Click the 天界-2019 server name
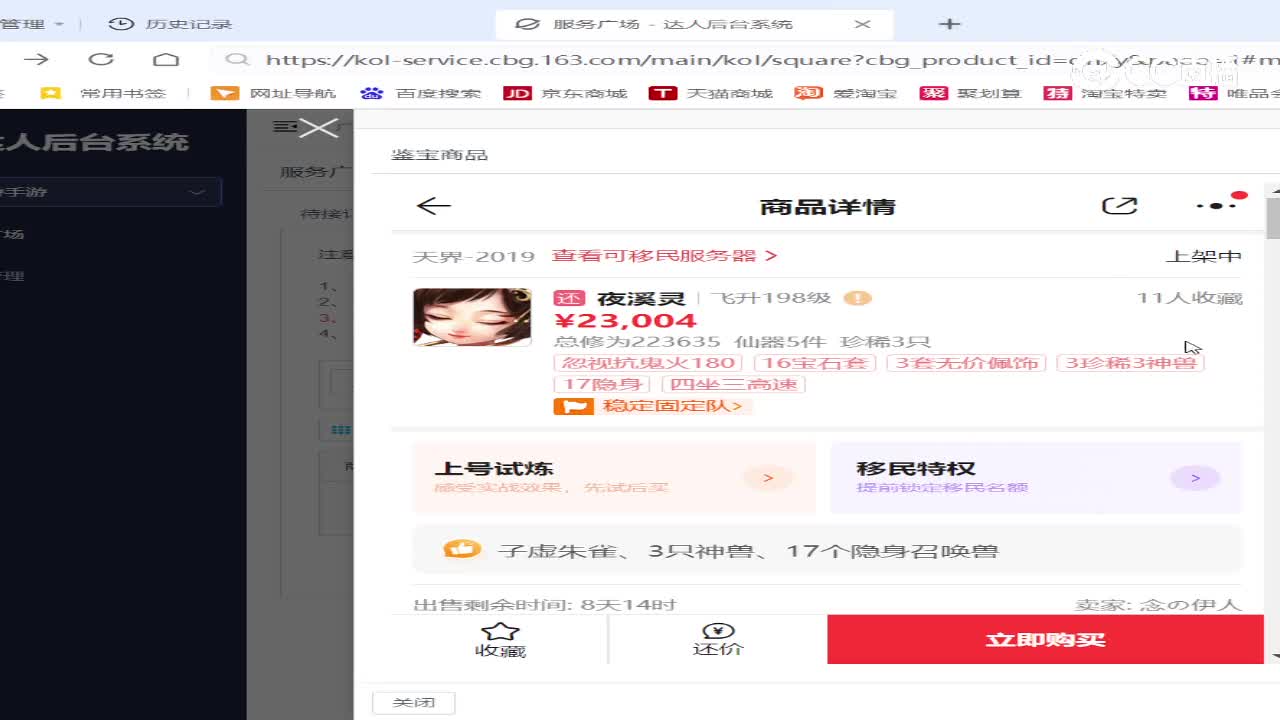 tap(474, 256)
